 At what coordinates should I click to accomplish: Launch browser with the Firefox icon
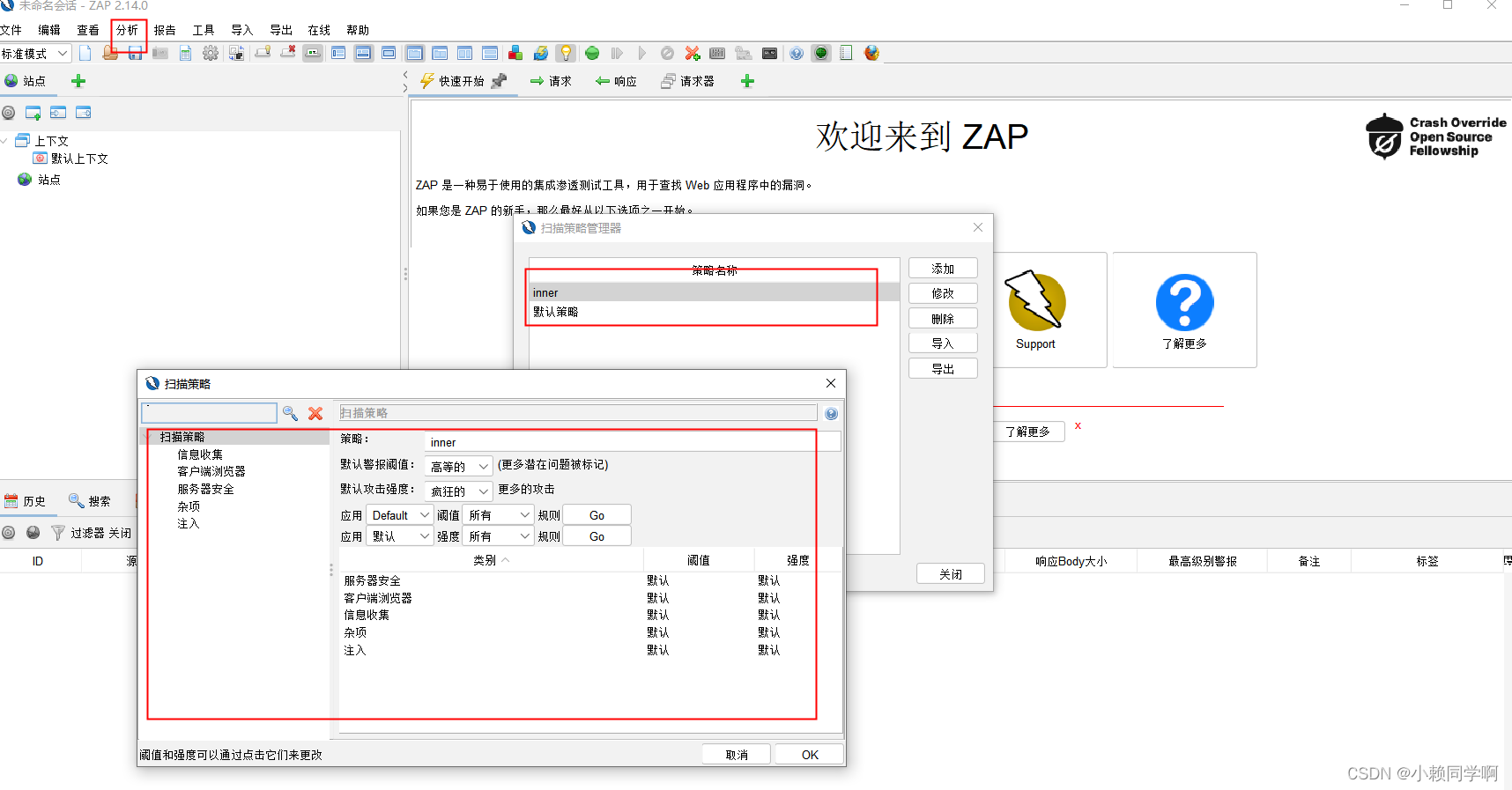click(x=871, y=54)
